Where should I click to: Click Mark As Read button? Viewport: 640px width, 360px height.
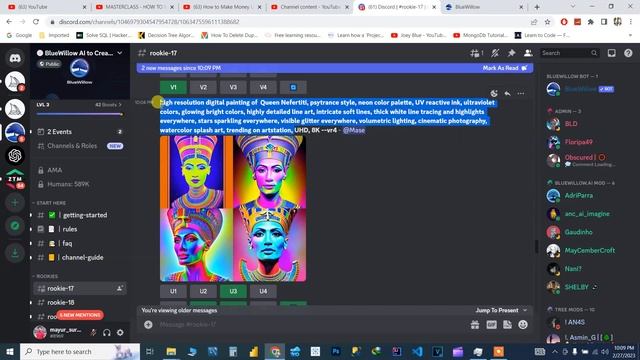pyautogui.click(x=505, y=68)
